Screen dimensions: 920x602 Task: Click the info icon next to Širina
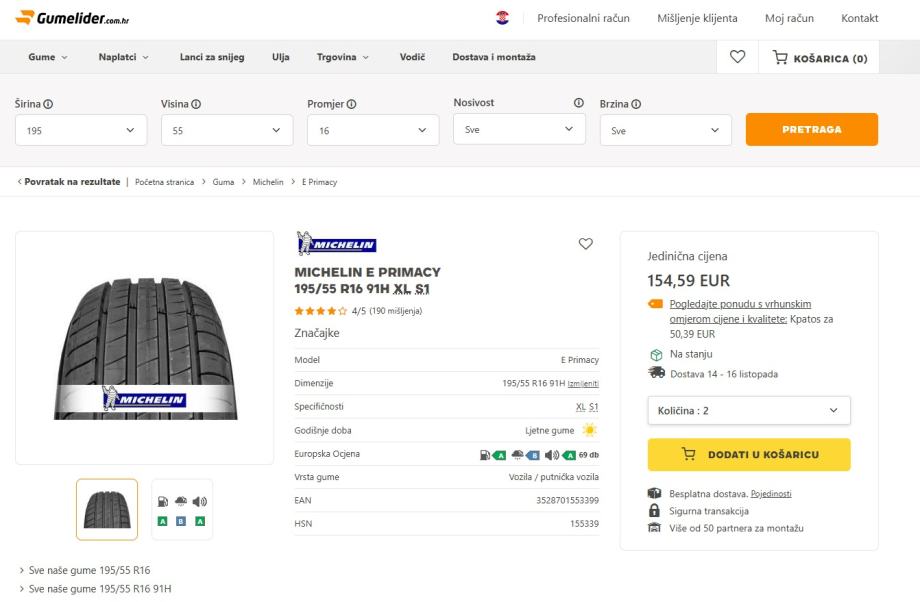(x=48, y=104)
